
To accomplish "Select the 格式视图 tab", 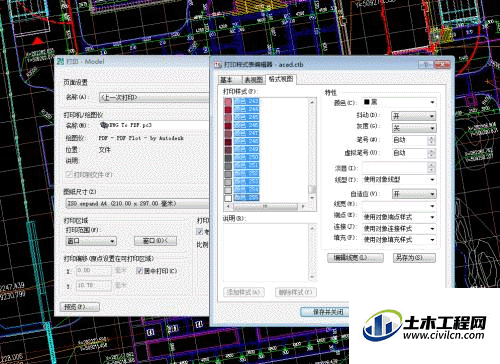I will pos(281,79).
